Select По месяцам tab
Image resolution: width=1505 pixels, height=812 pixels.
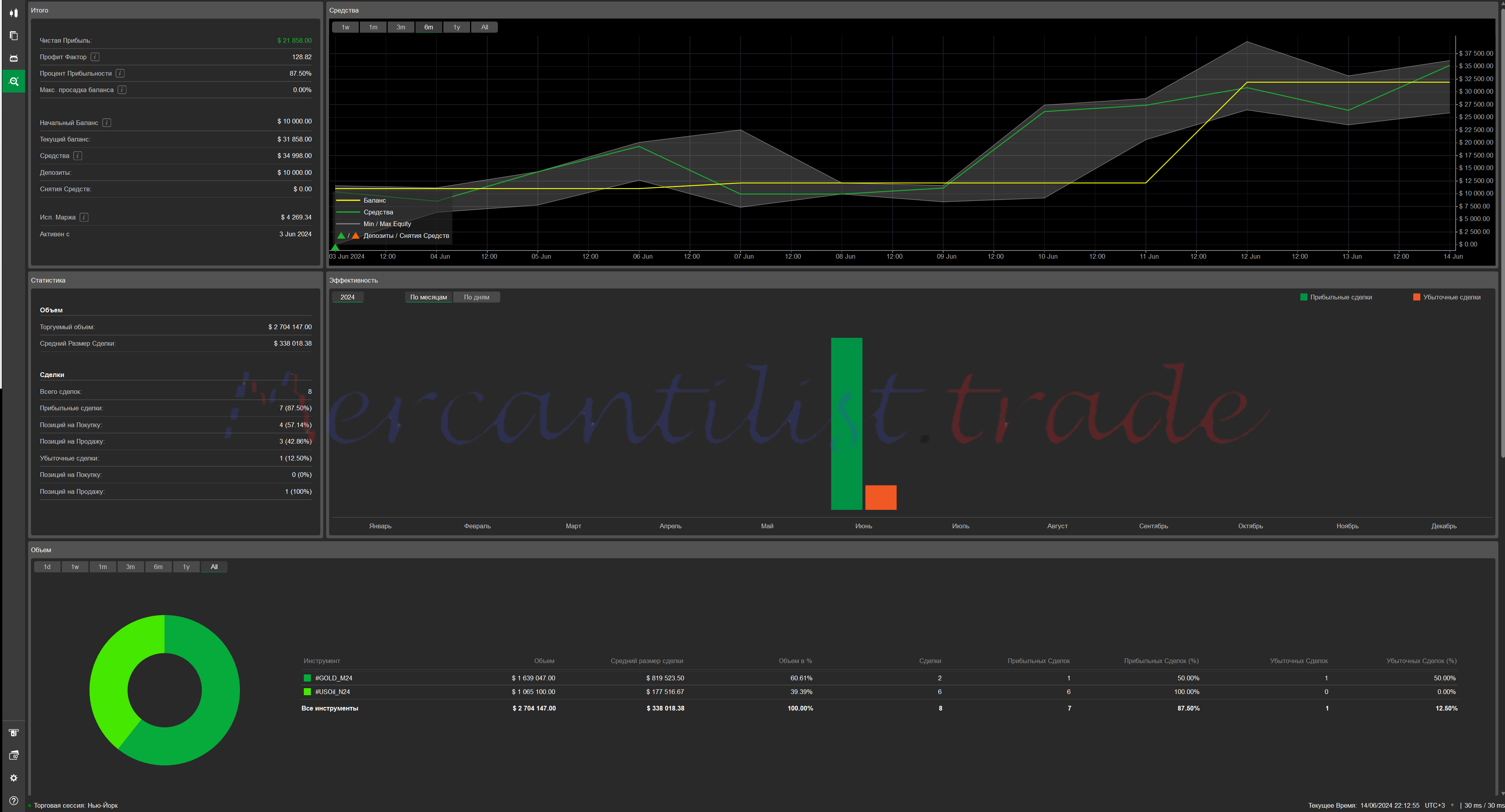point(428,297)
